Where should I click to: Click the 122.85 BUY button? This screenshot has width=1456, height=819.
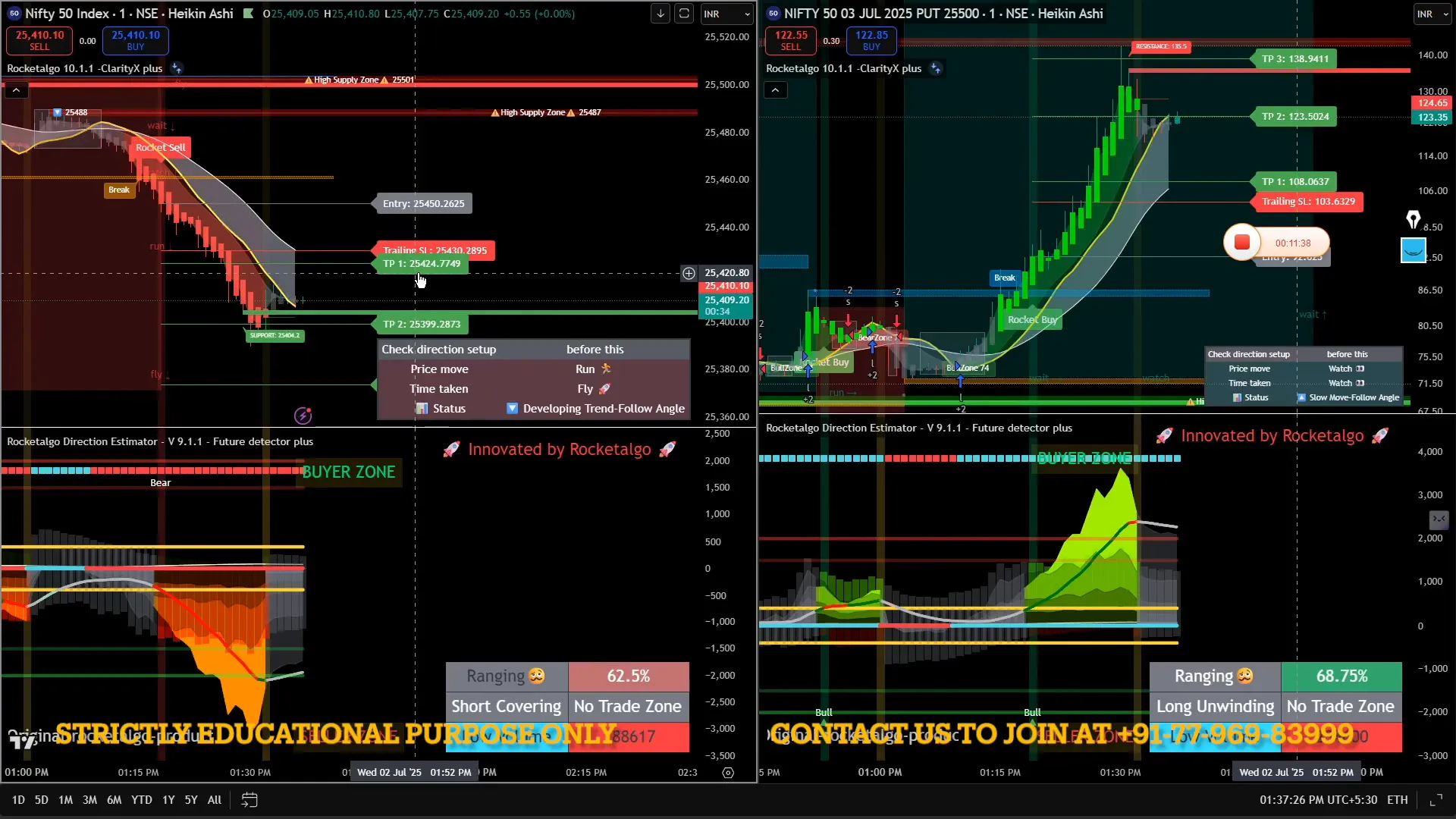(871, 40)
